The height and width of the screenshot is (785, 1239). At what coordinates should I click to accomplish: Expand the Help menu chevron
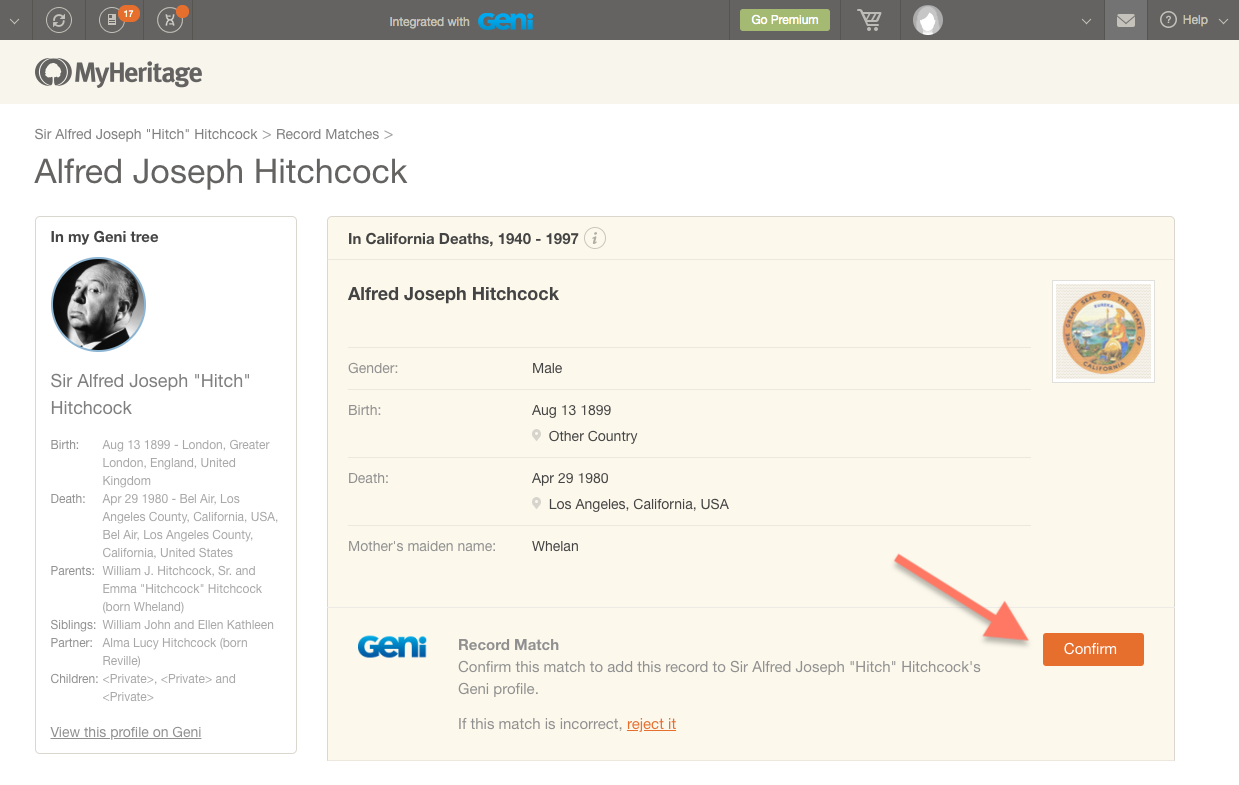tap(1224, 20)
